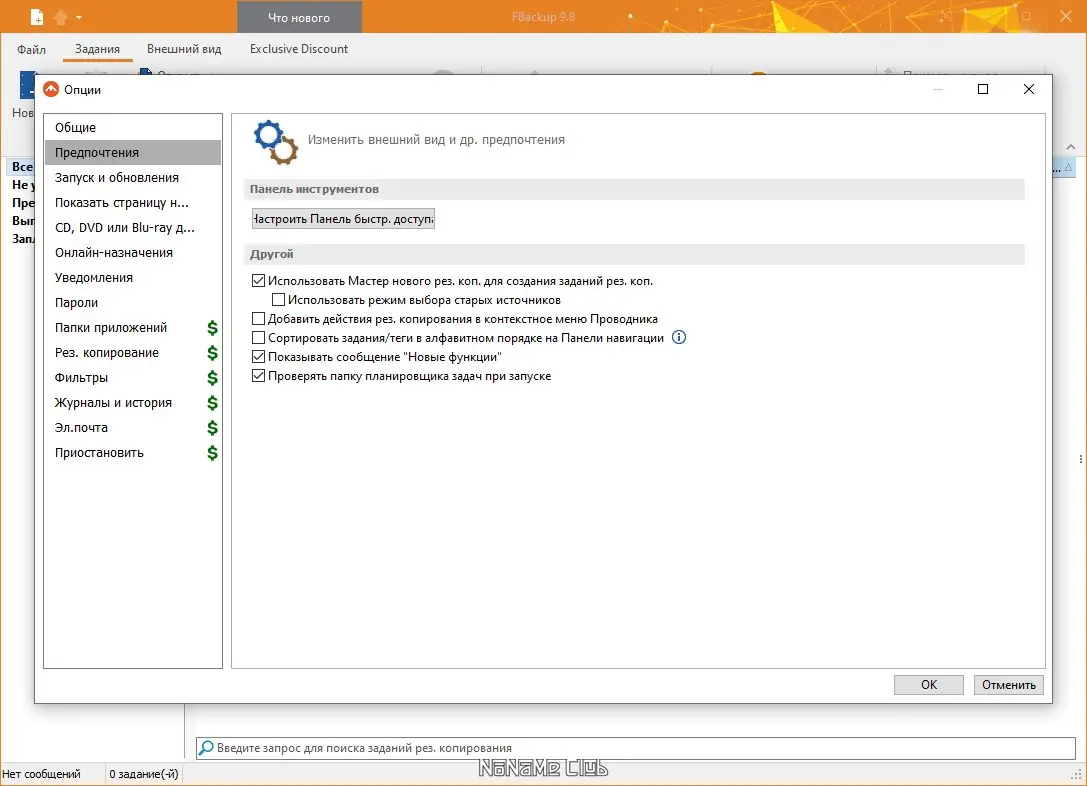Switch to the Задания ribbon tab
The width and height of the screenshot is (1087, 786).
(x=97, y=49)
